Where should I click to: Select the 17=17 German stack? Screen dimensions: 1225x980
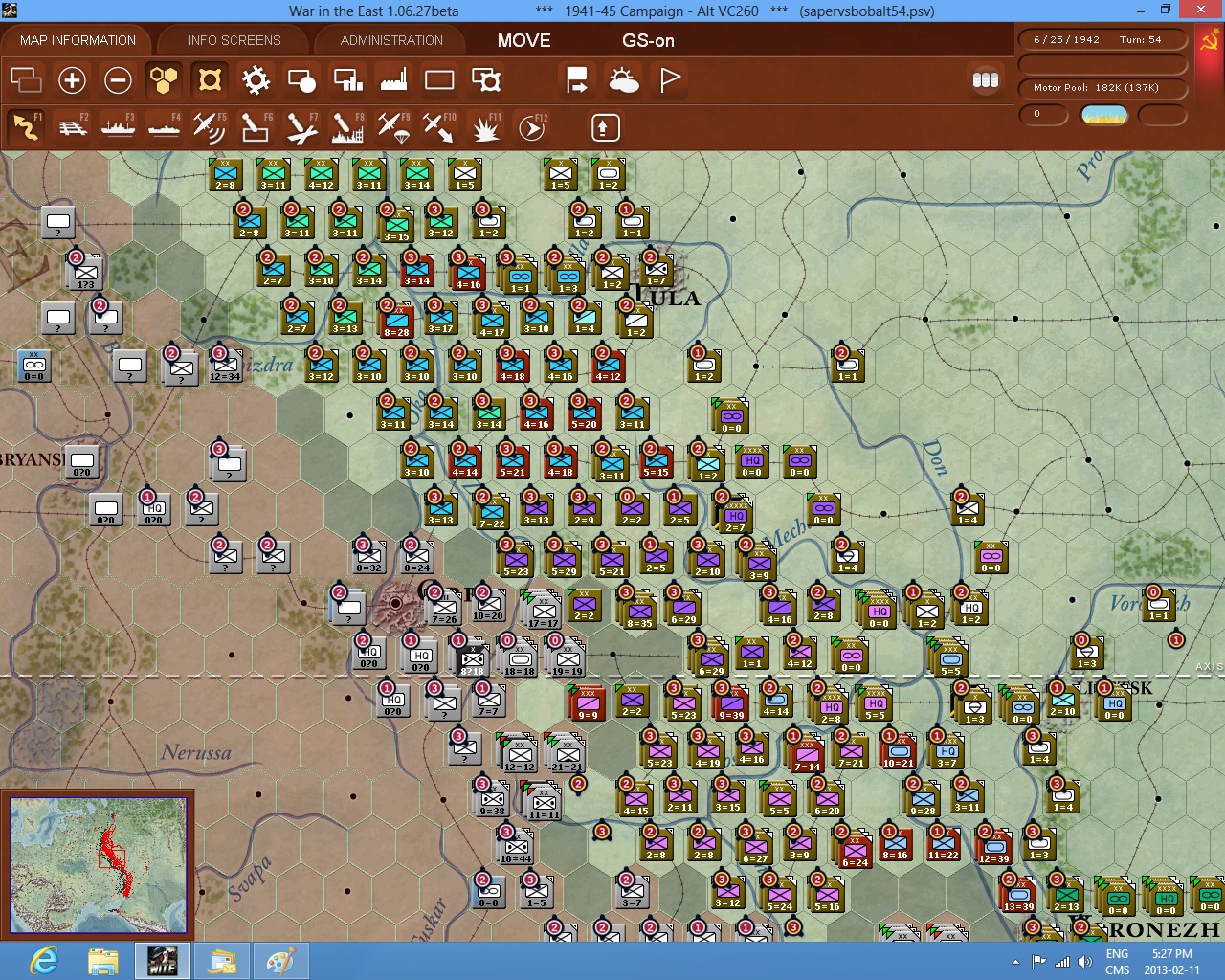click(x=544, y=611)
